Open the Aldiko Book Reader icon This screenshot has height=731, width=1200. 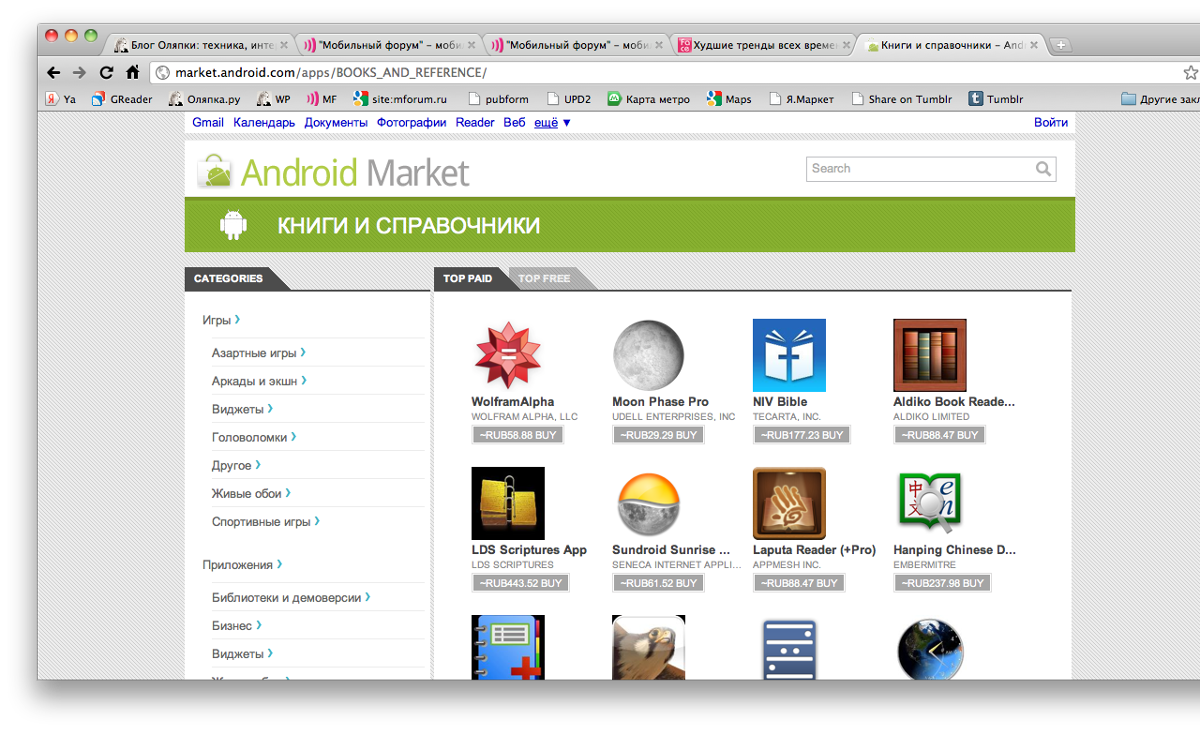click(x=929, y=356)
